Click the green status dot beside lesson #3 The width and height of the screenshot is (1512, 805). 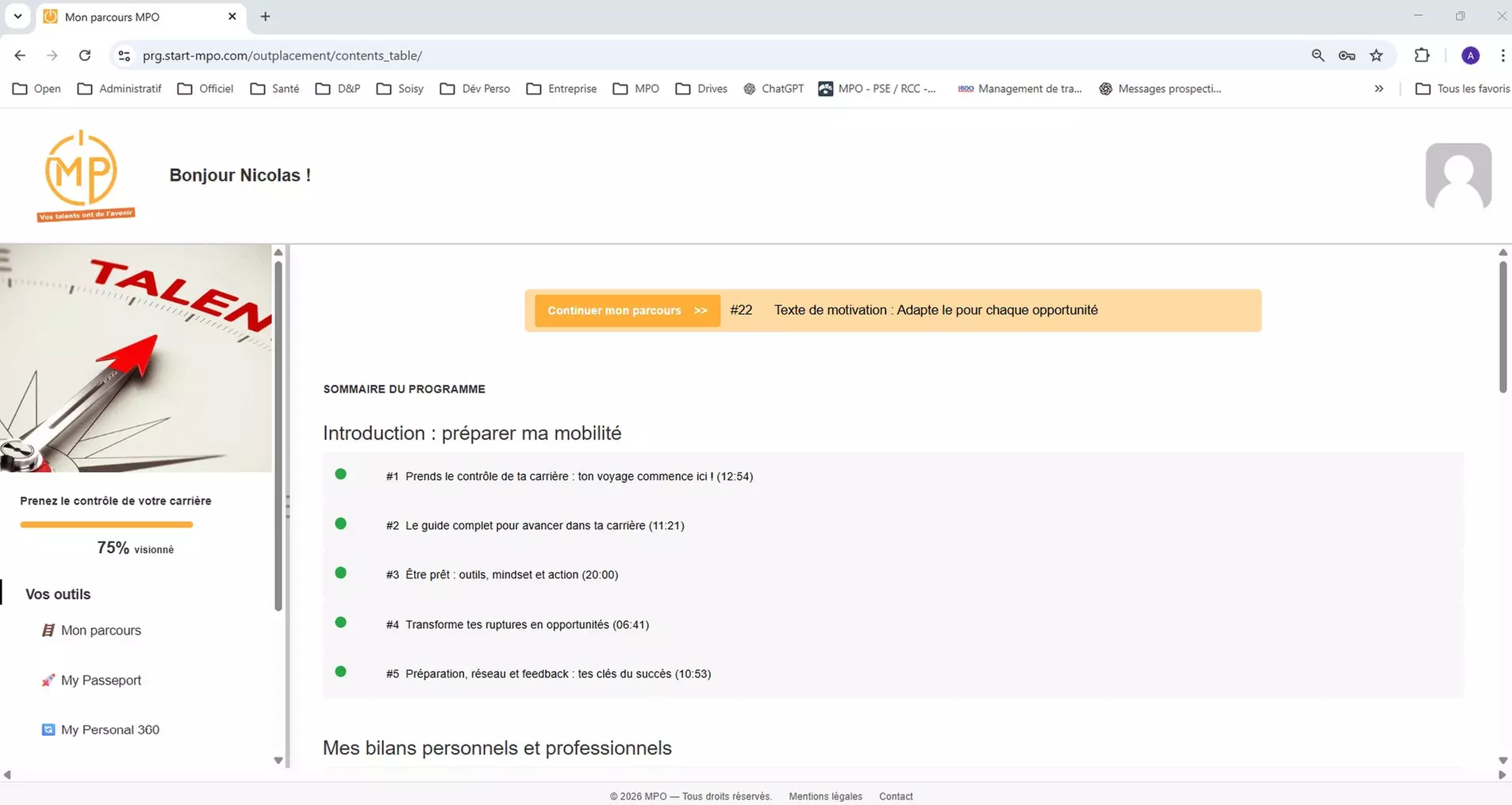coord(341,573)
